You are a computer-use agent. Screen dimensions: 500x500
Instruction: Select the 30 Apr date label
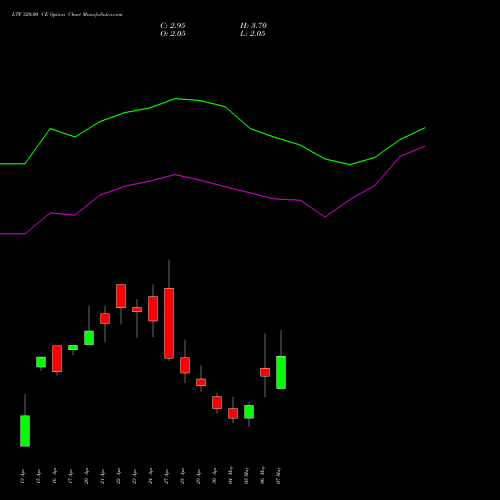(x=215, y=476)
